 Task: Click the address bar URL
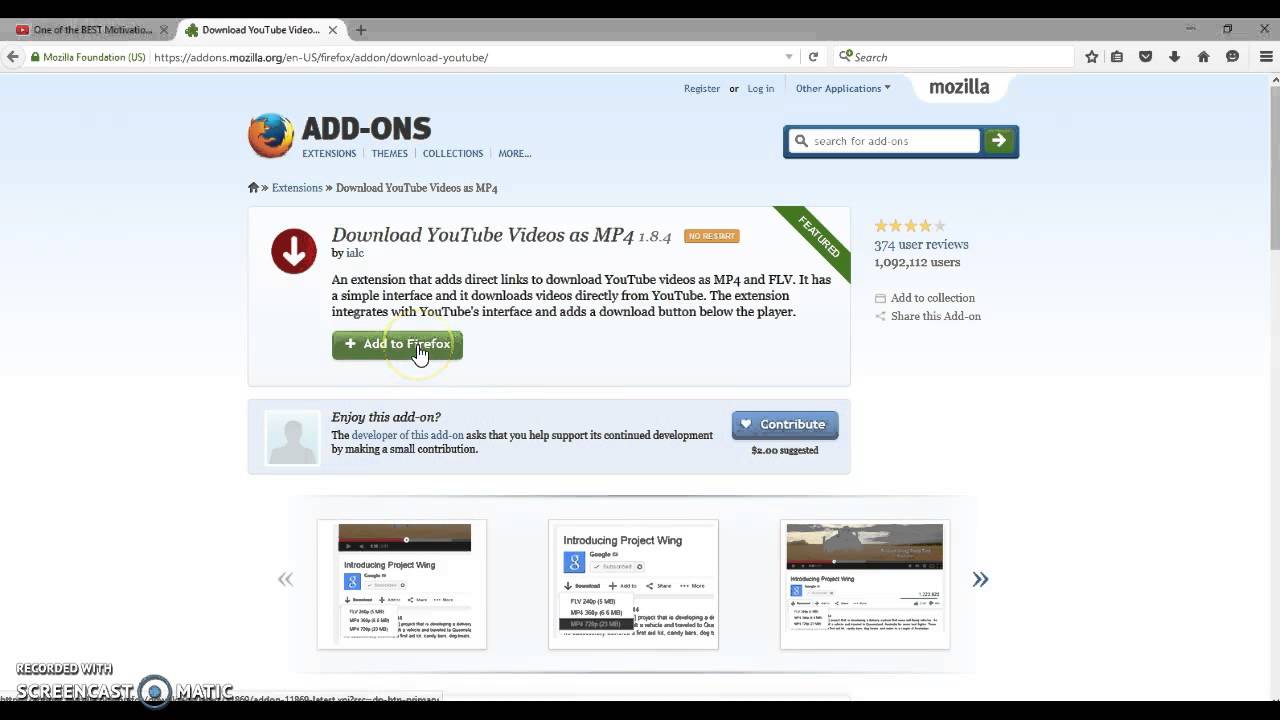pyautogui.click(x=320, y=57)
